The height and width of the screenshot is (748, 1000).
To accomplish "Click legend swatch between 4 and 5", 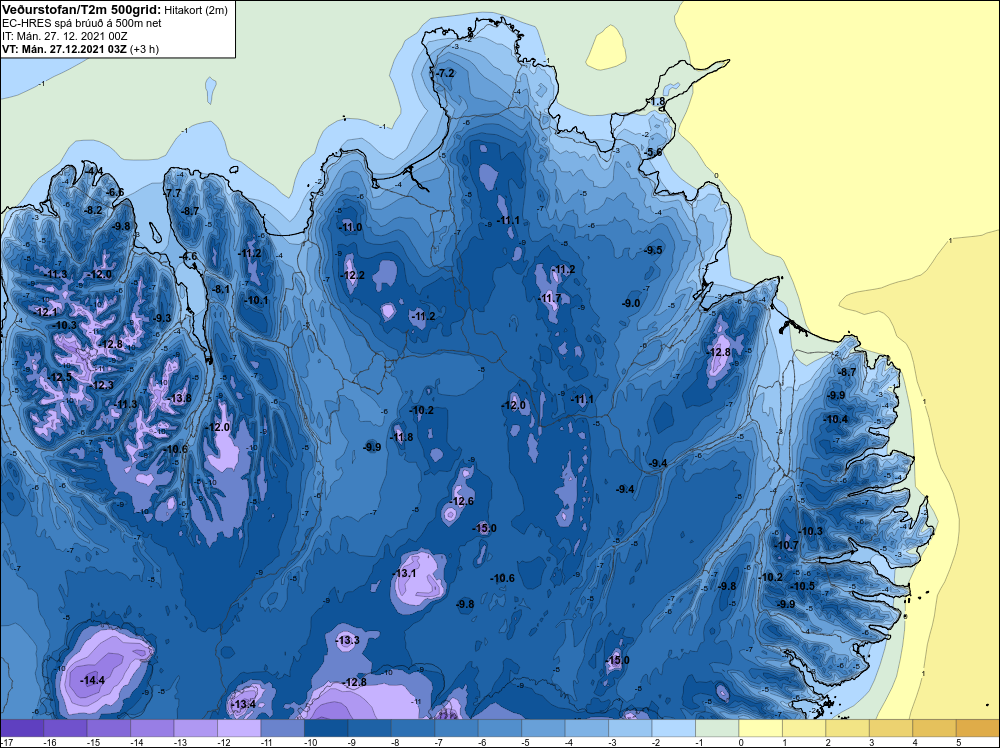I will coord(934,728).
